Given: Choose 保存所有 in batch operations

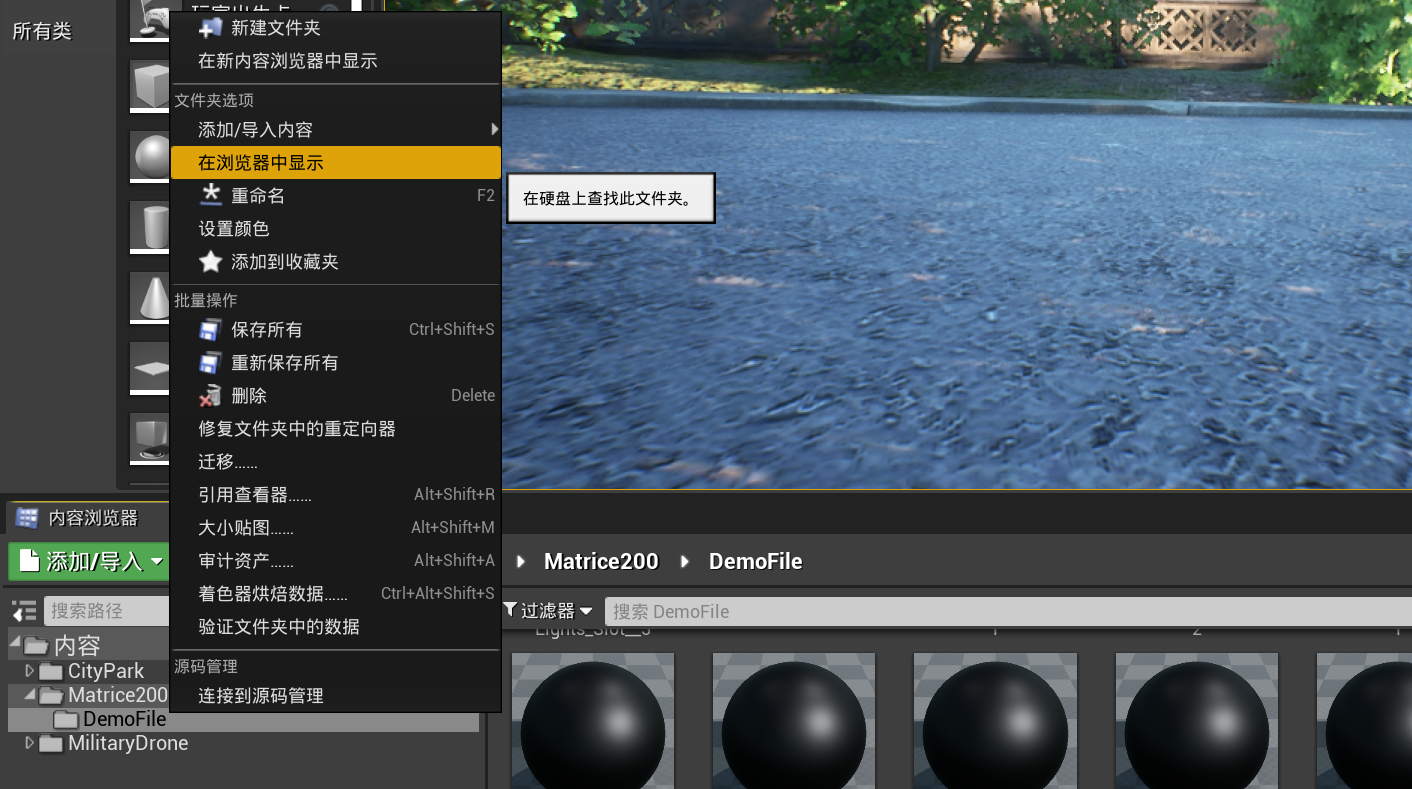Looking at the screenshot, I should click(335, 329).
